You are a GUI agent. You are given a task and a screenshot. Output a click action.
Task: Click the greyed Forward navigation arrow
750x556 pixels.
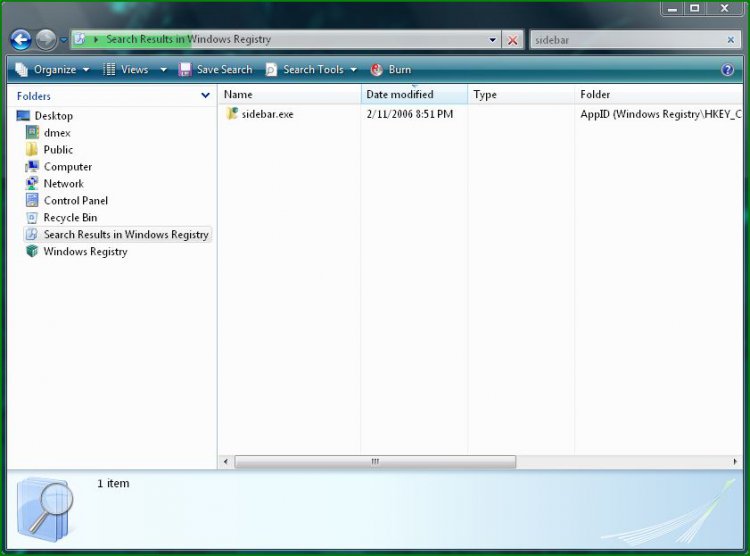point(46,40)
